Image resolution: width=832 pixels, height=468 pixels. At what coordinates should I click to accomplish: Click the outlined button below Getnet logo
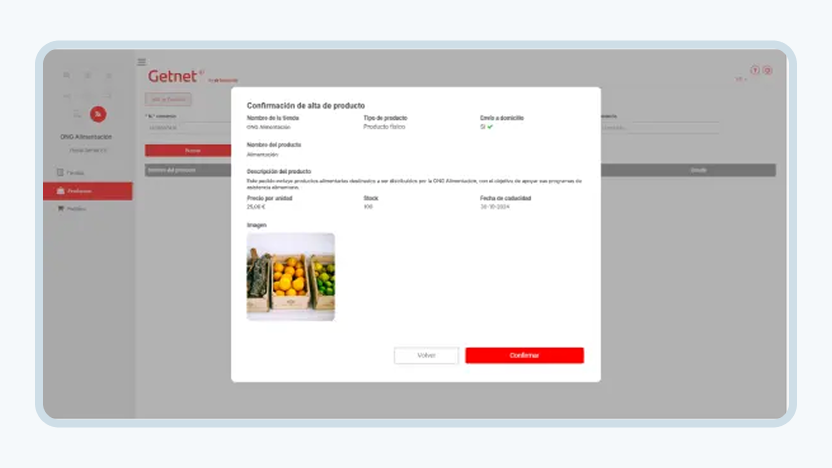pos(168,99)
